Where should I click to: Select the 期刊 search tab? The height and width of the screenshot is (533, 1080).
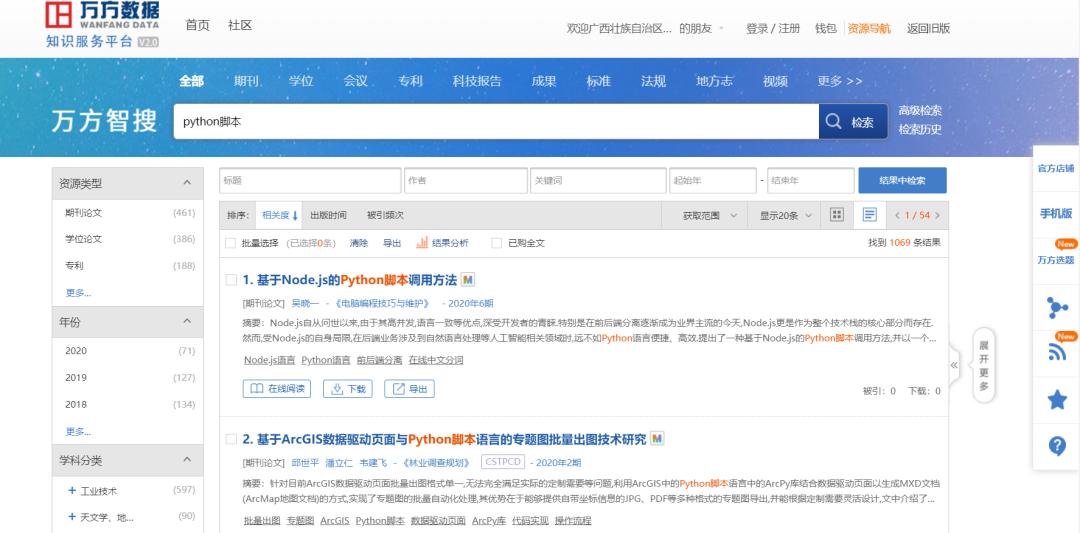[x=246, y=81]
